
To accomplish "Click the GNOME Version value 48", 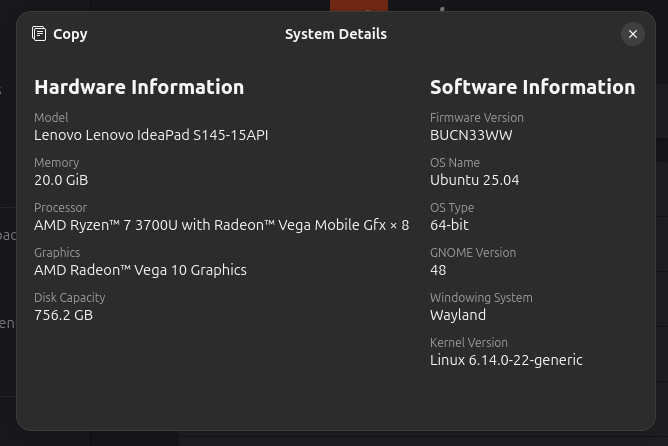I will [438, 270].
